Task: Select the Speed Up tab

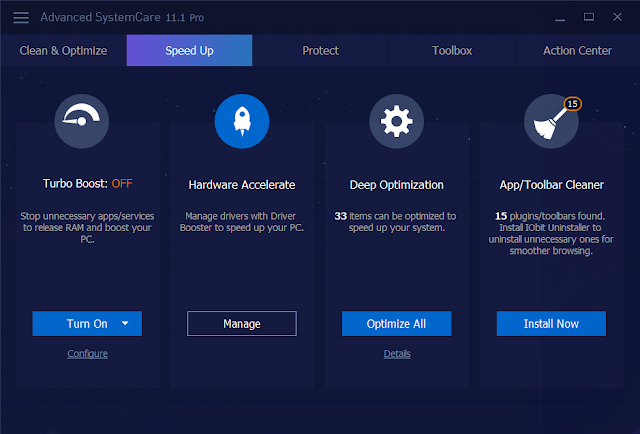Action: pyautogui.click(x=189, y=51)
